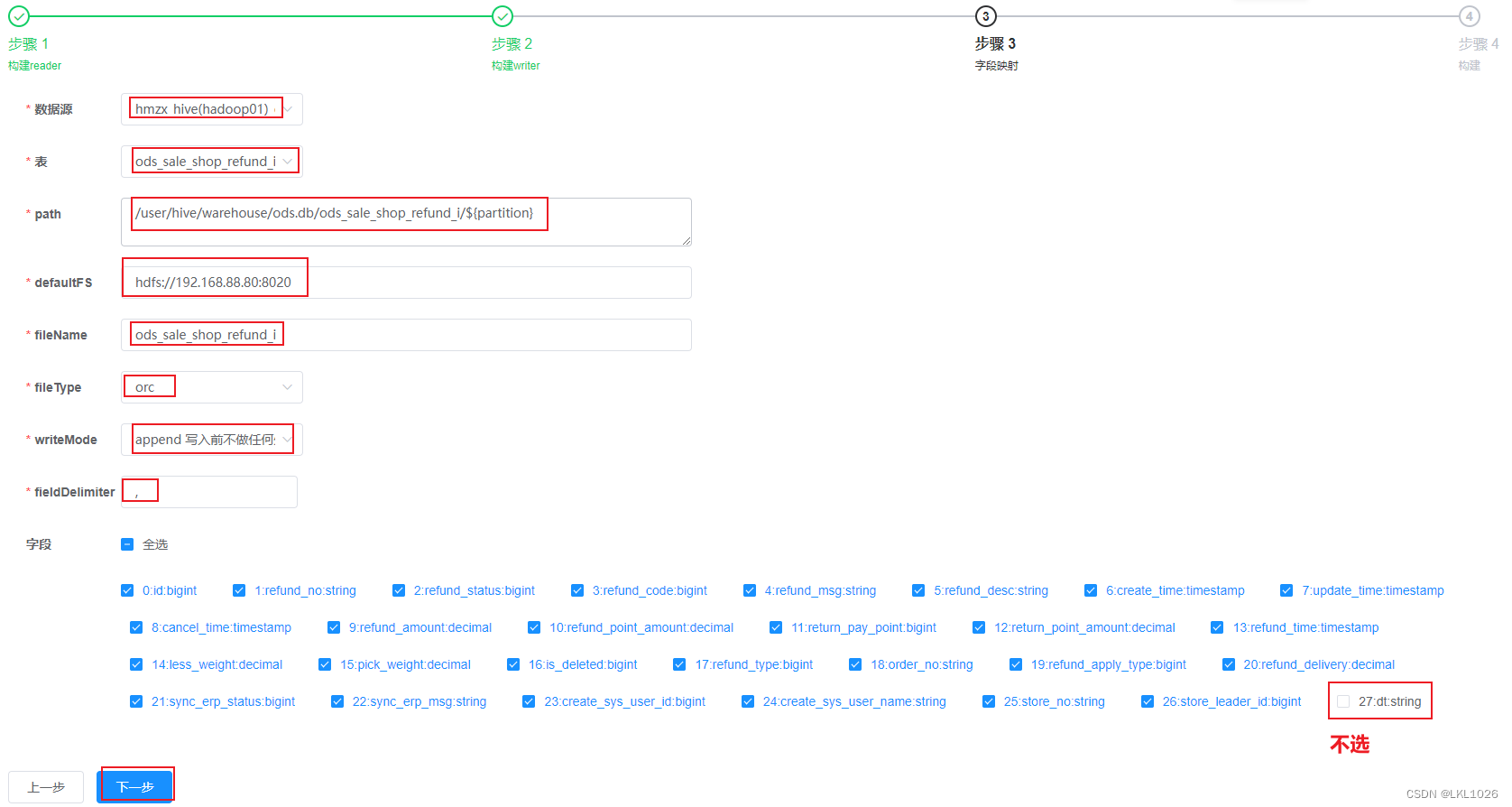Image resolution: width=1512 pixels, height=807 pixels.
Task: Uncheck 13:refund_time:timestamp checkbox
Action: click(1217, 627)
